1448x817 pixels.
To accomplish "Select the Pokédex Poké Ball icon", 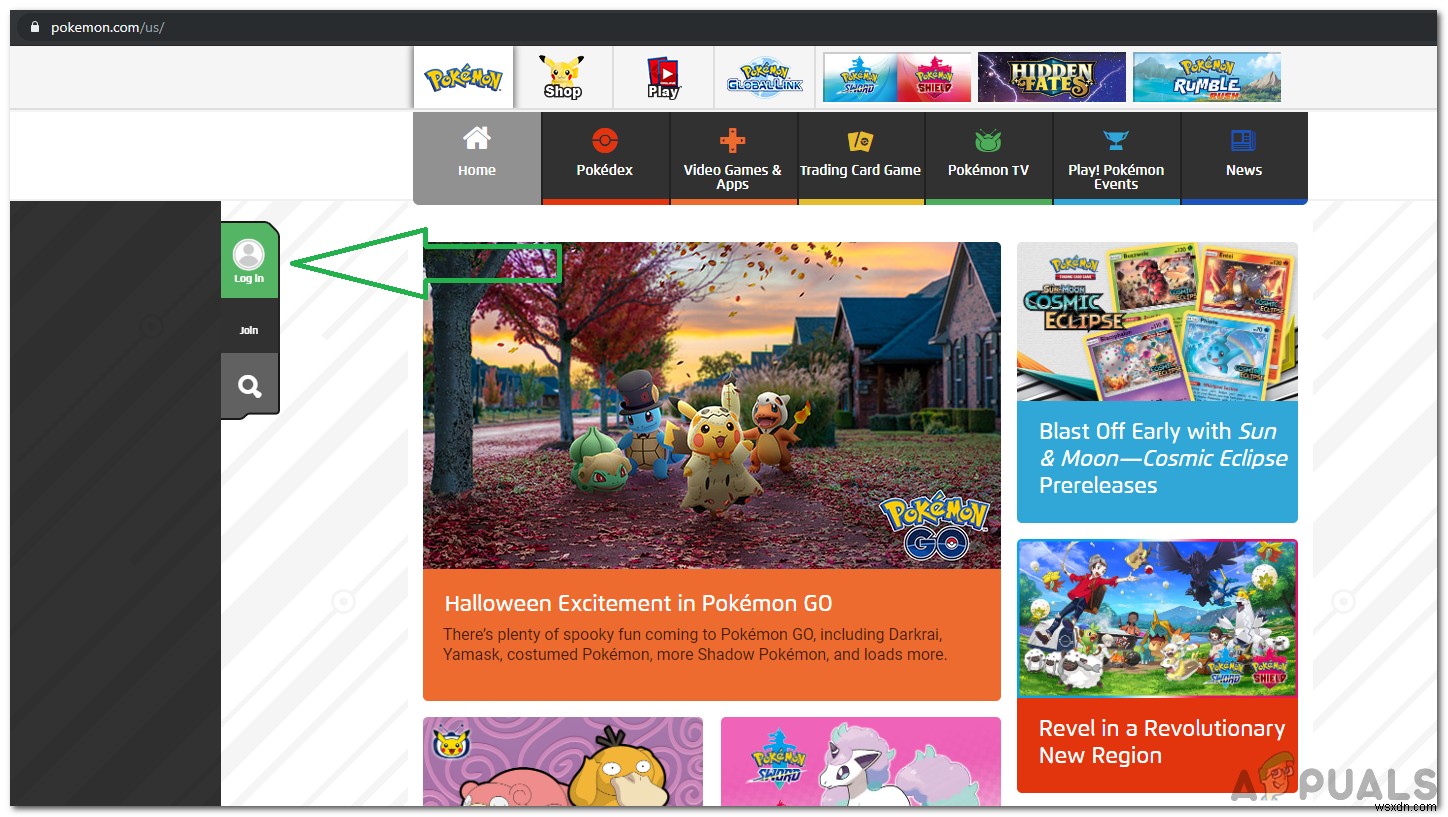I will coord(604,155).
